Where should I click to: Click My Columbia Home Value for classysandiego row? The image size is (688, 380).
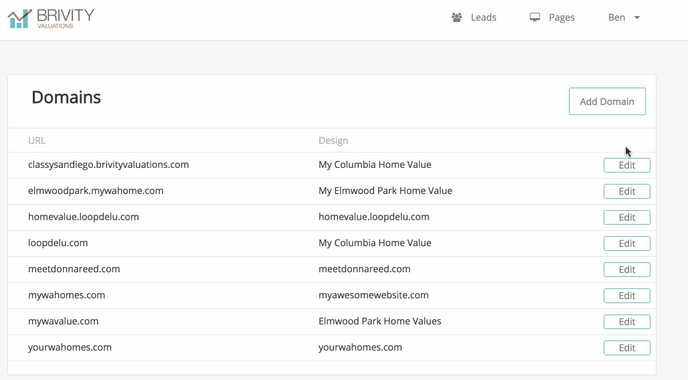point(375,165)
